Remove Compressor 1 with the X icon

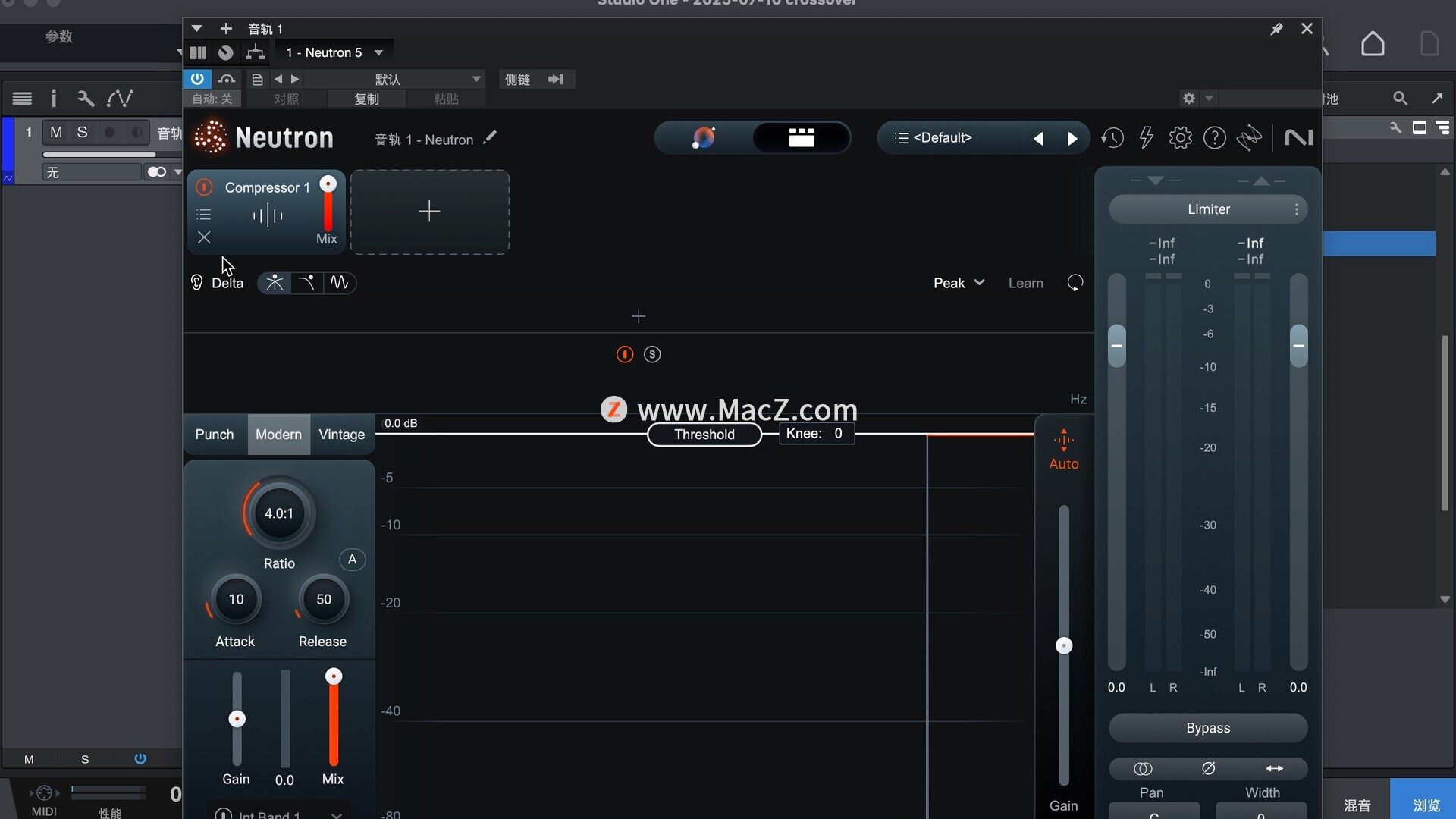point(204,237)
